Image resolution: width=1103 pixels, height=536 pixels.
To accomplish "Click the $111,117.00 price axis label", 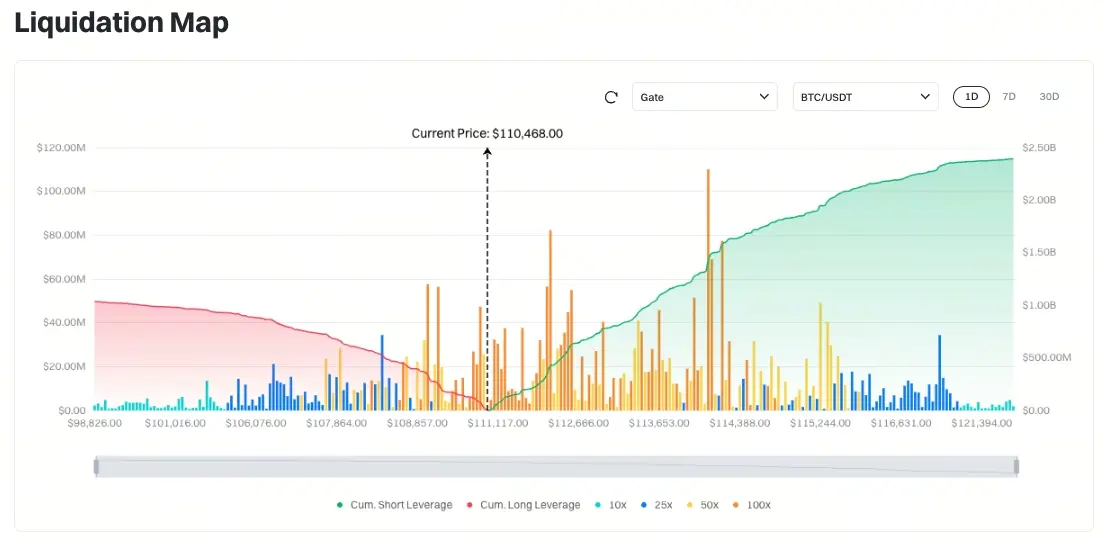I will 497,423.
